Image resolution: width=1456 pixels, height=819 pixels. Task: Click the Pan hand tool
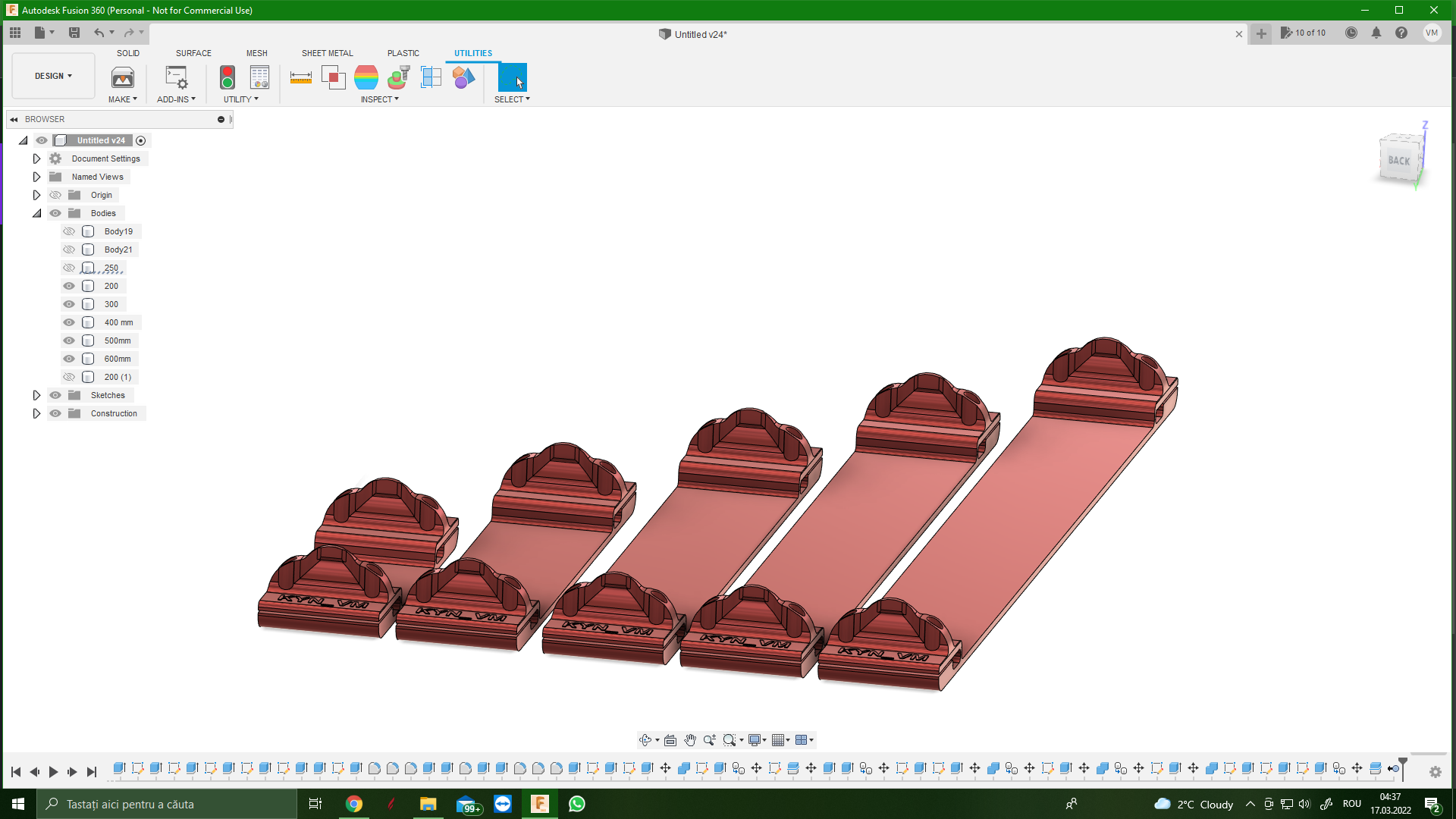pos(689,740)
